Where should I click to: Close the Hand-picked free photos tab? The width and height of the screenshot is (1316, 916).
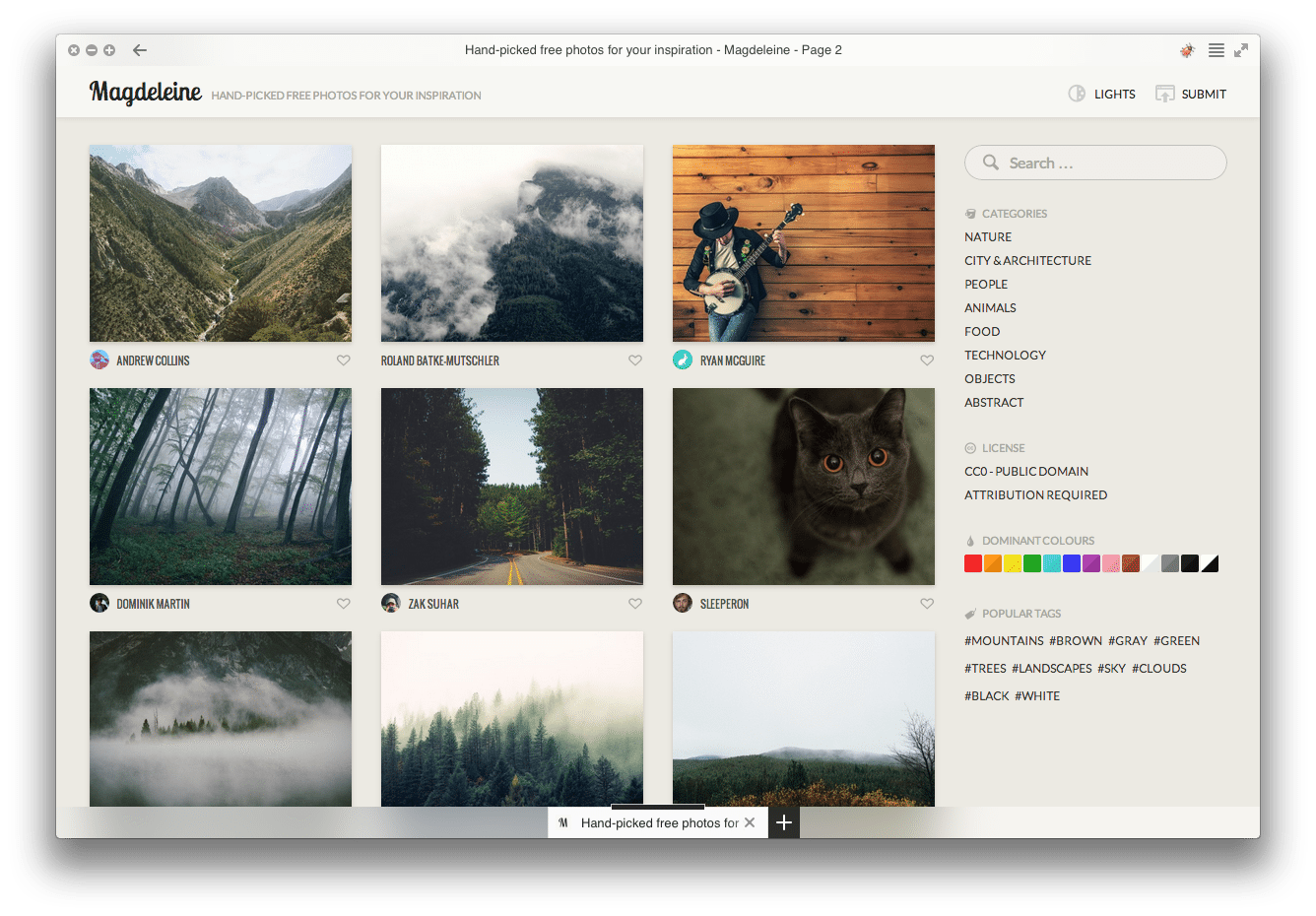click(x=750, y=822)
